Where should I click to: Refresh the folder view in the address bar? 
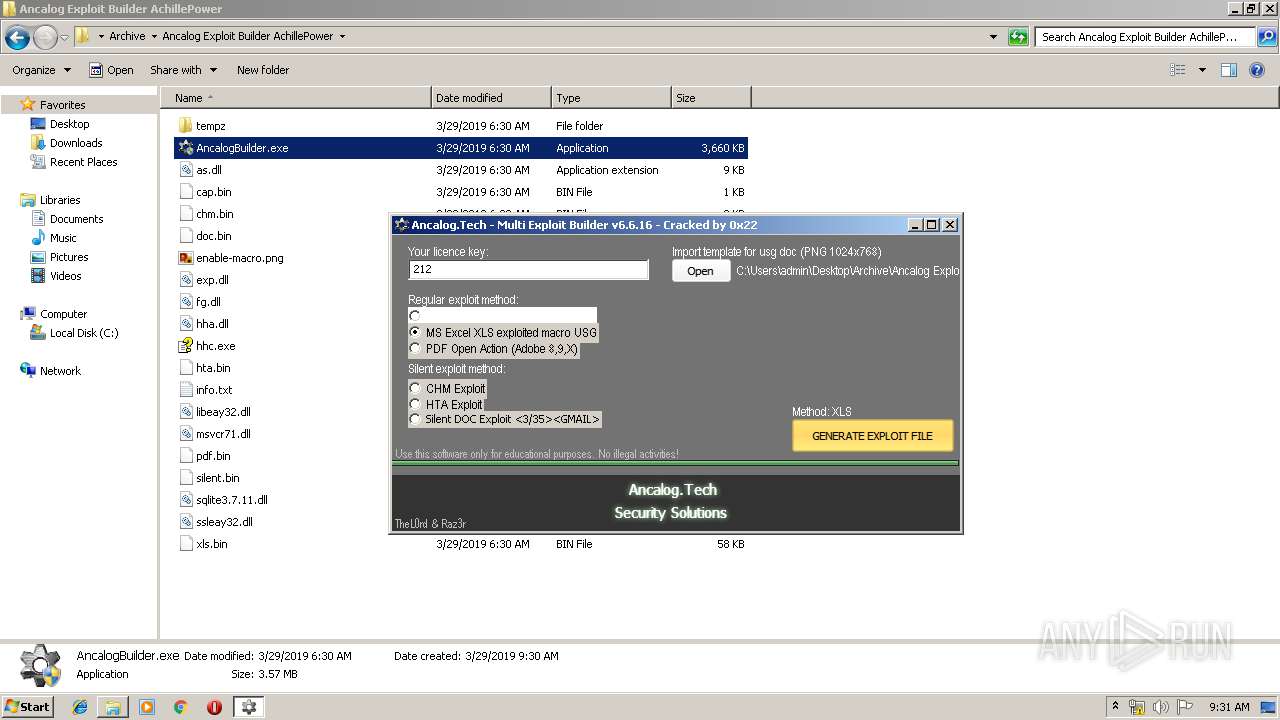point(1018,37)
